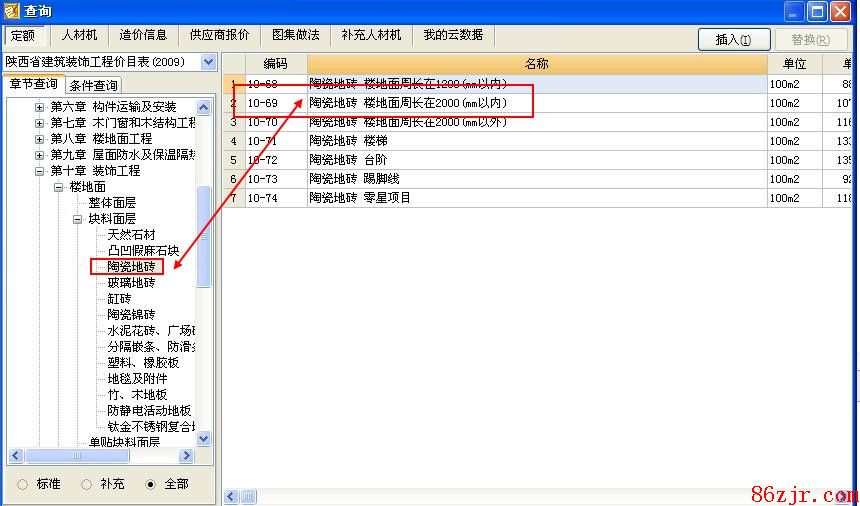Expand the 第九章 屋面防水及保温隔热 tree node
The height and width of the screenshot is (506, 860).
[40, 155]
